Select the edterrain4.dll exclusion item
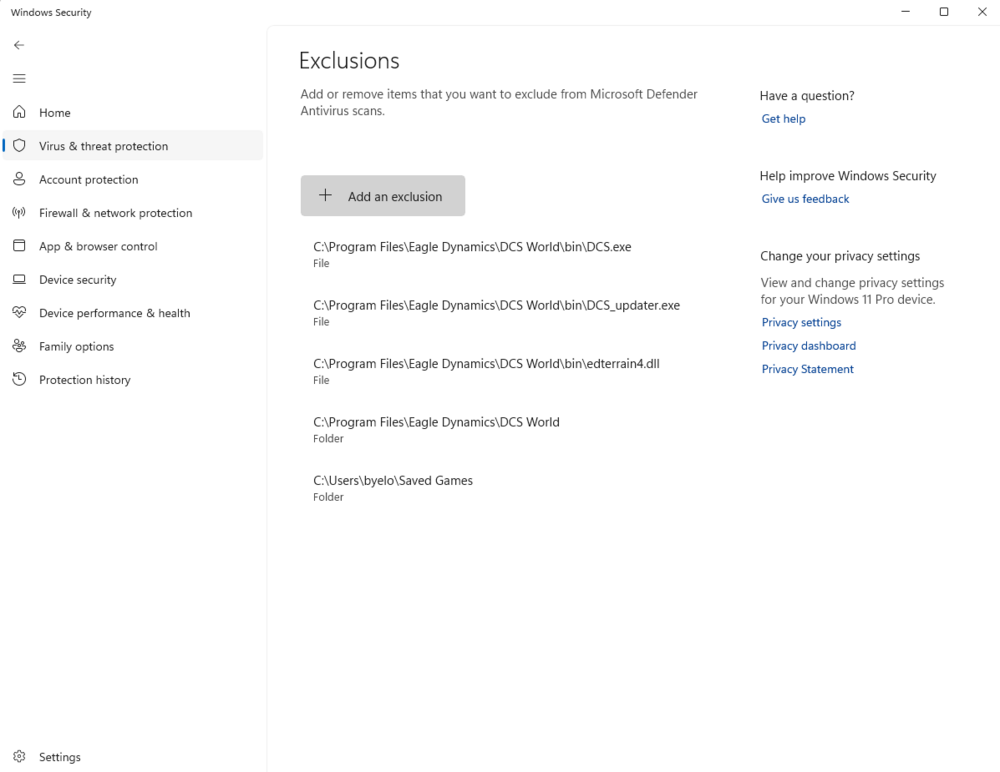Screen dimensions: 1000x772 point(486,370)
